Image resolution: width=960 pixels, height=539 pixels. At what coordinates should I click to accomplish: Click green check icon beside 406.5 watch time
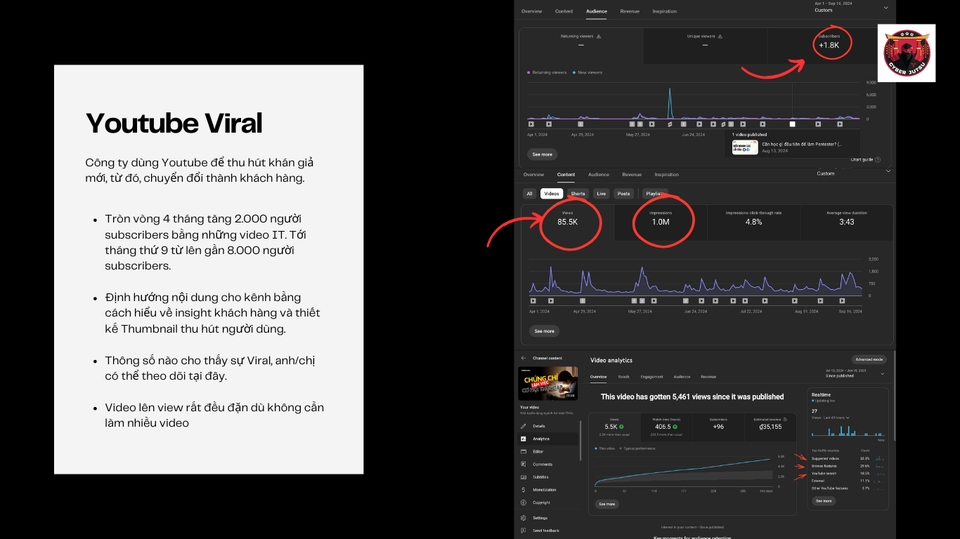(x=675, y=427)
